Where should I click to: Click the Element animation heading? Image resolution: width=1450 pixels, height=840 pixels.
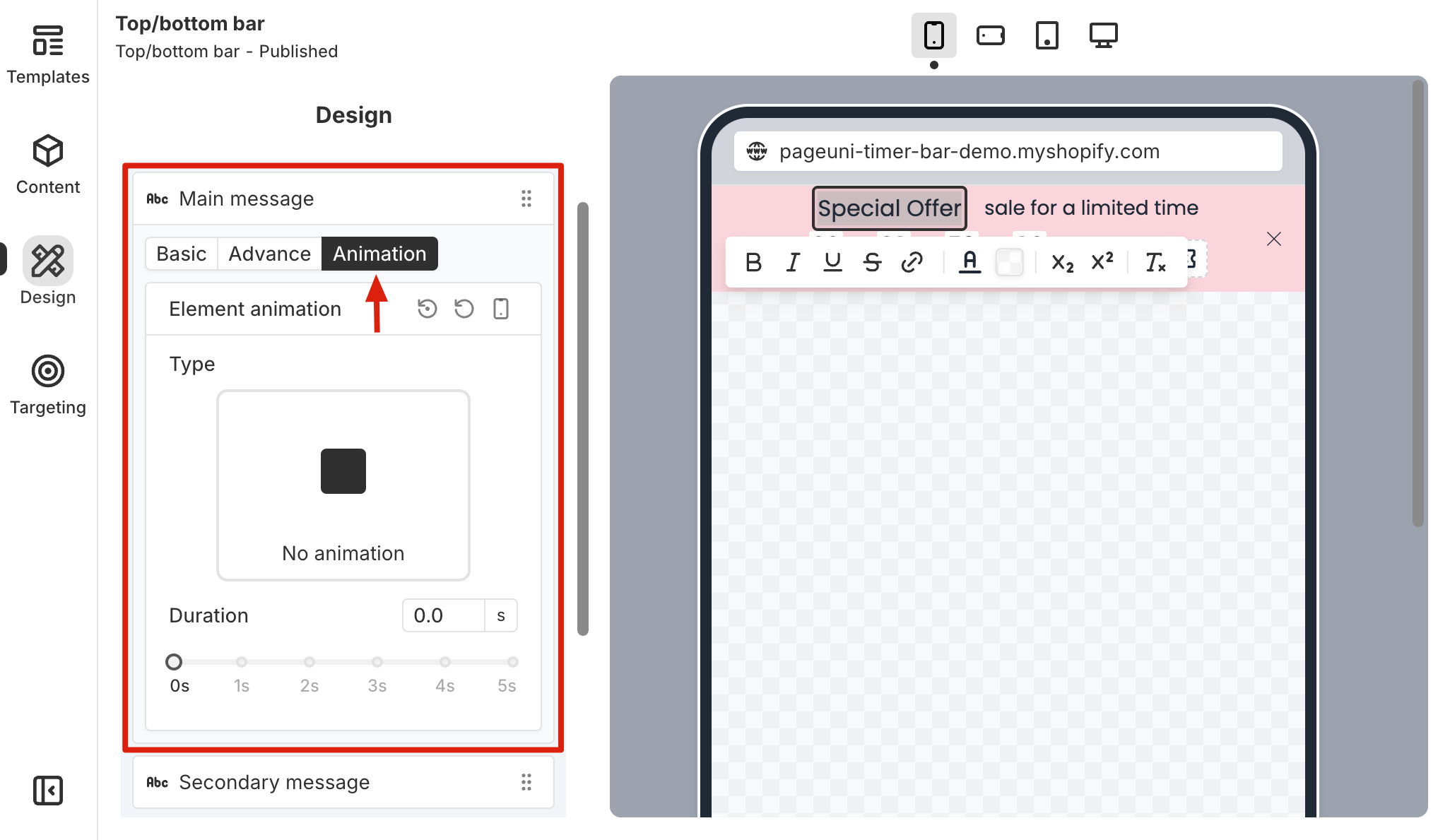(x=255, y=309)
